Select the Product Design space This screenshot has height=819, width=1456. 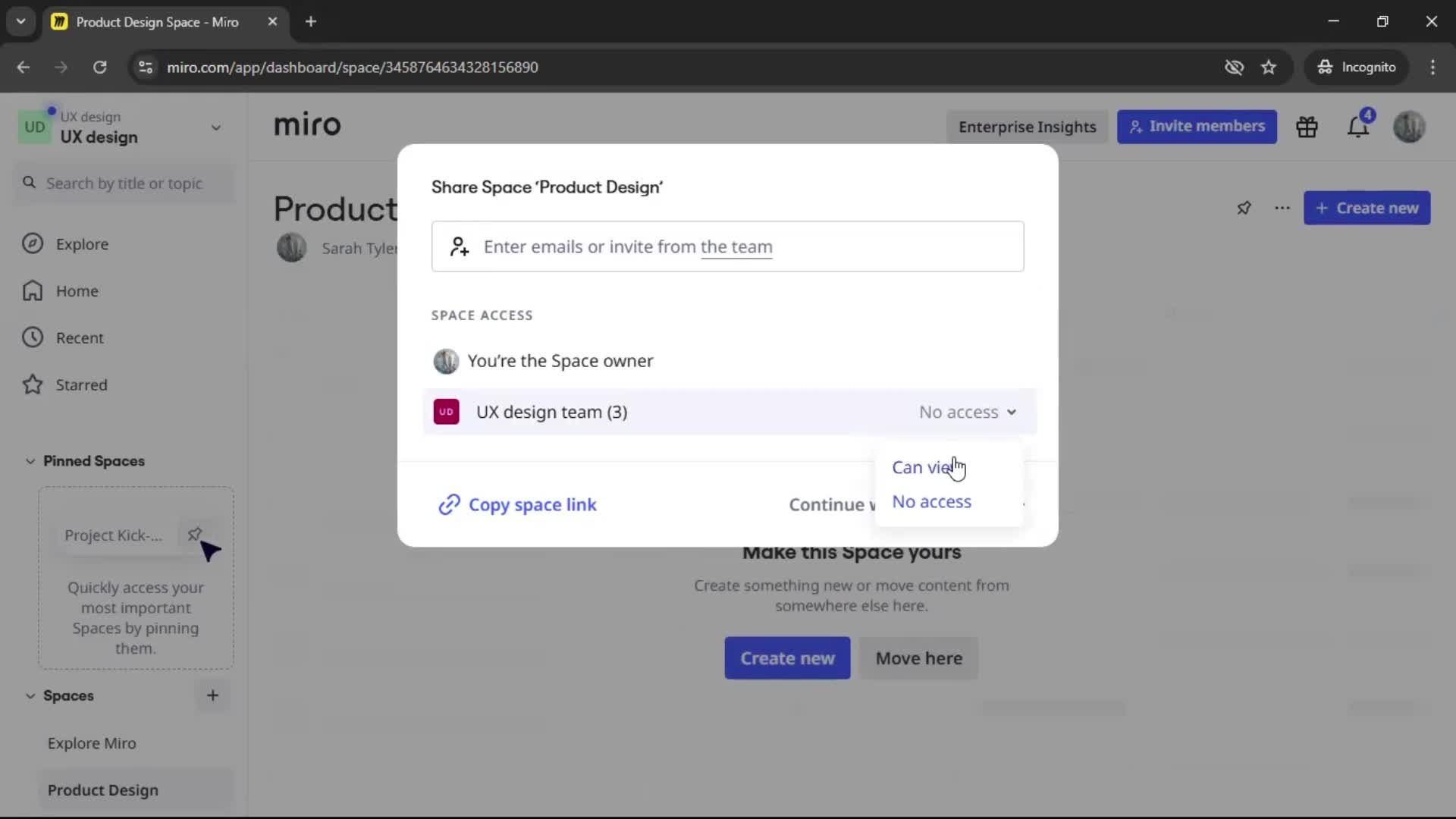pyautogui.click(x=136, y=790)
